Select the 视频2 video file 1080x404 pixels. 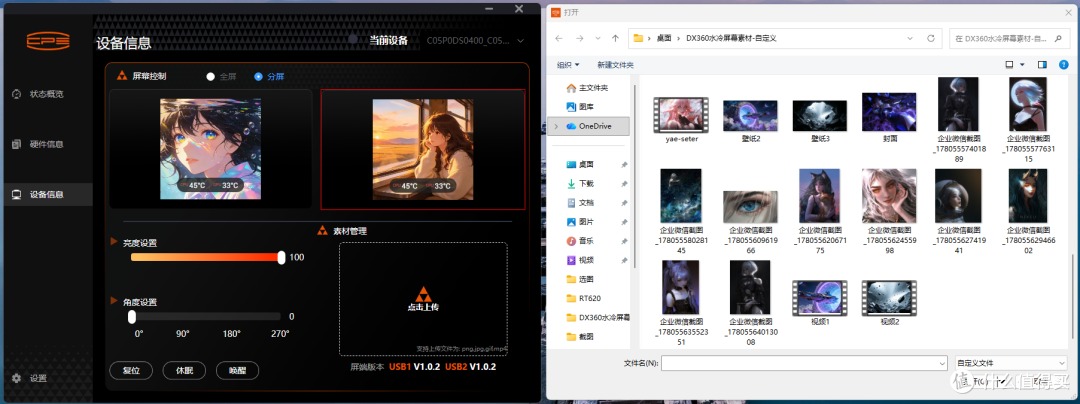(x=889, y=303)
